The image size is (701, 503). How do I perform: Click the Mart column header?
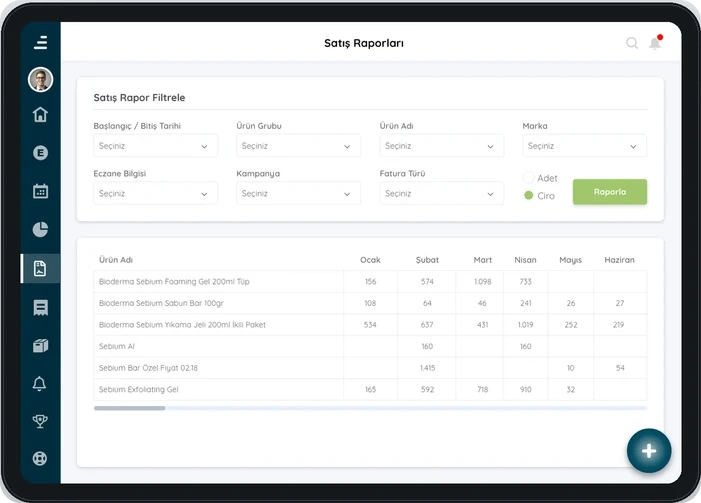tap(482, 260)
